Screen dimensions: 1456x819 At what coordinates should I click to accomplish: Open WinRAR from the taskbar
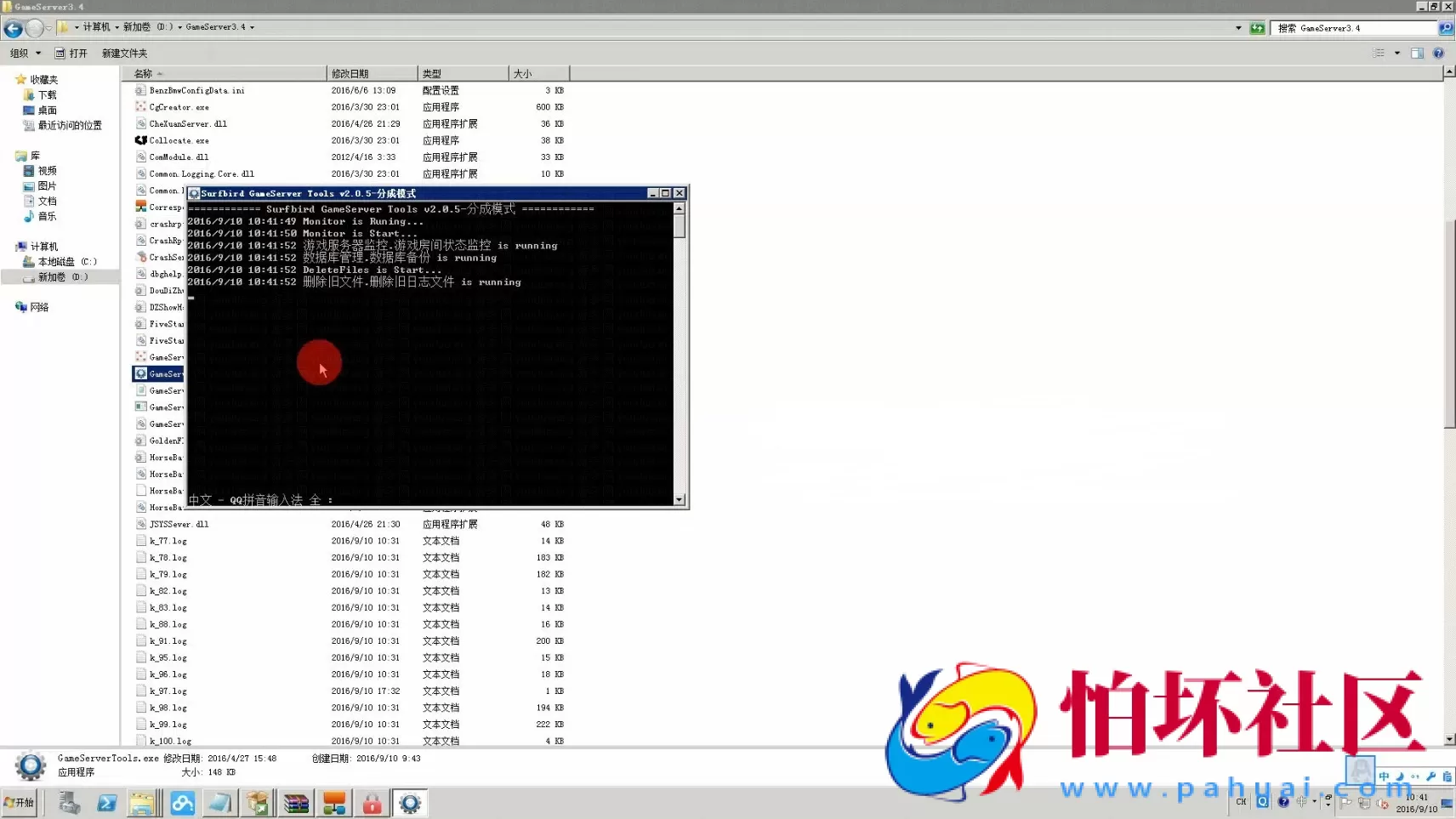tap(296, 803)
